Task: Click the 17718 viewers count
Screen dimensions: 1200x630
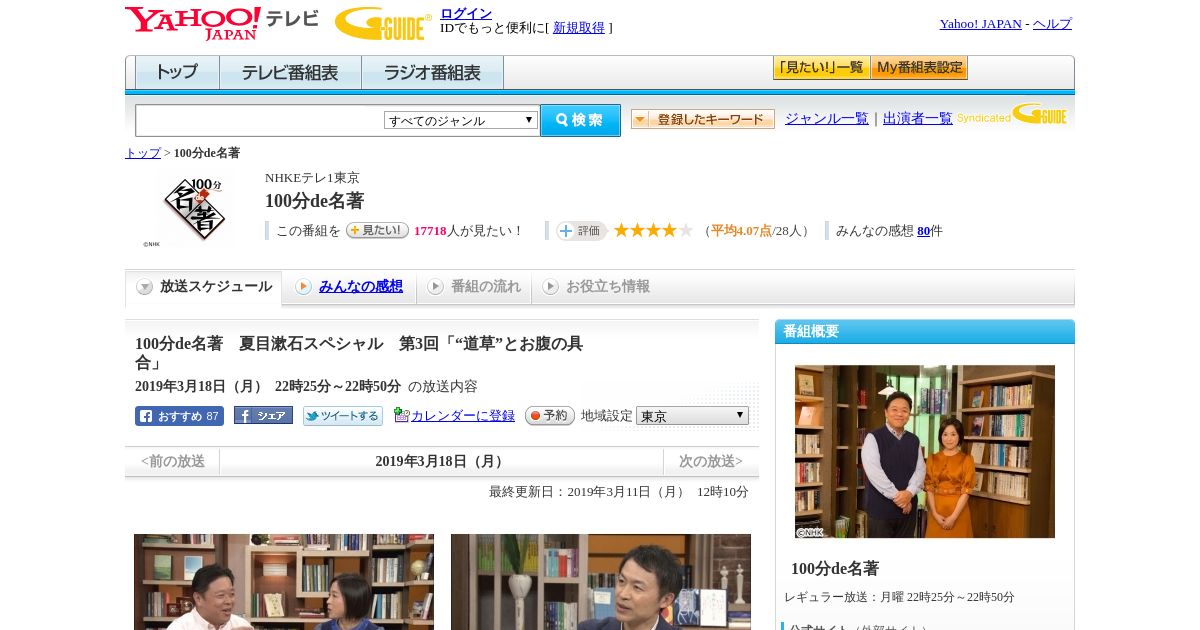Action: coord(430,231)
